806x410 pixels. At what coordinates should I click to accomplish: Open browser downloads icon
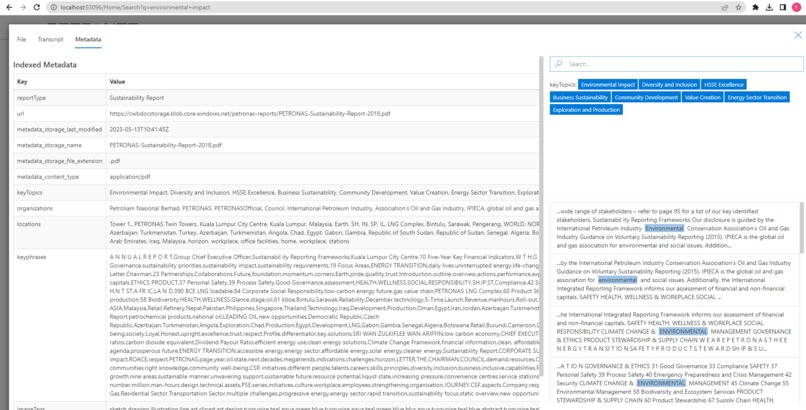click(769, 7)
